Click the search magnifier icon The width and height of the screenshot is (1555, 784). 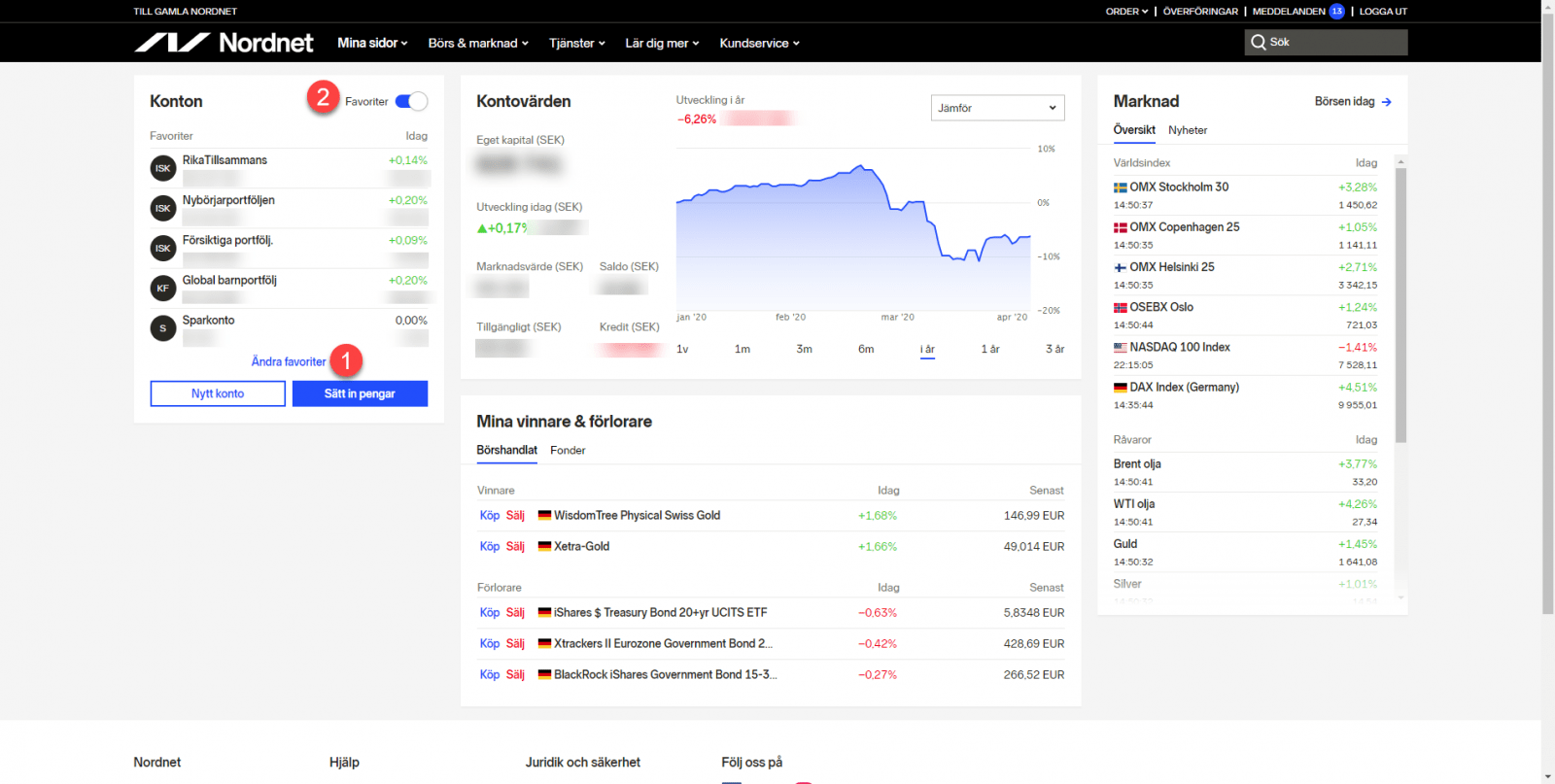1259,43
